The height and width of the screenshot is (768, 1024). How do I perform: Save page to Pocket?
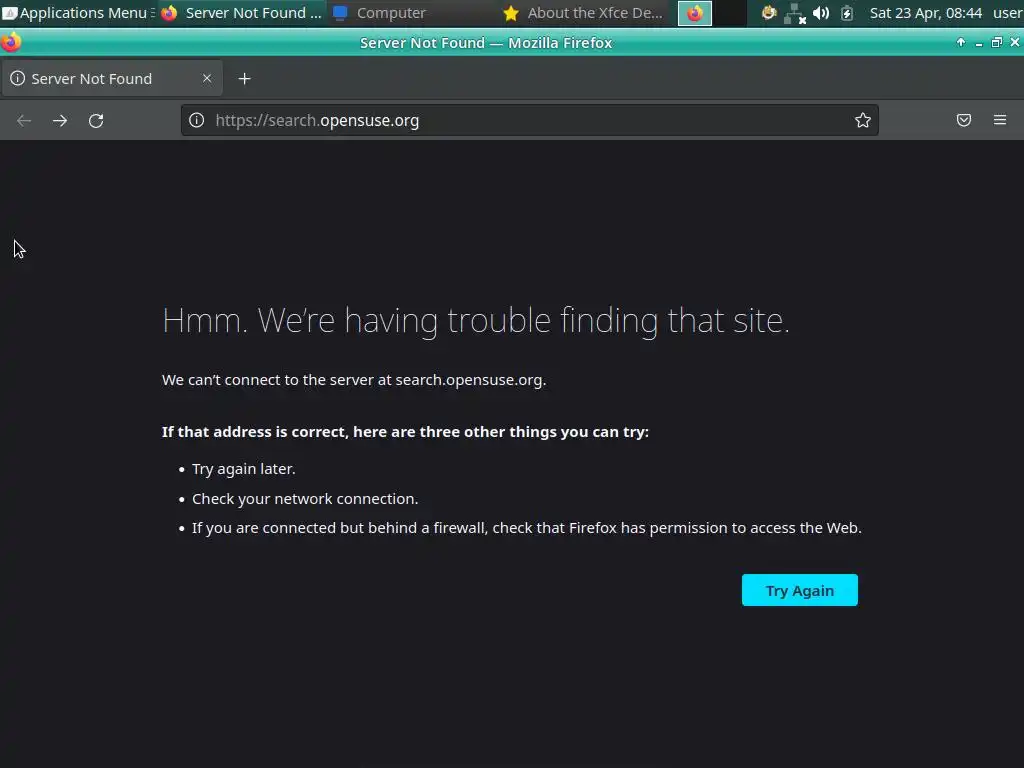(964, 120)
